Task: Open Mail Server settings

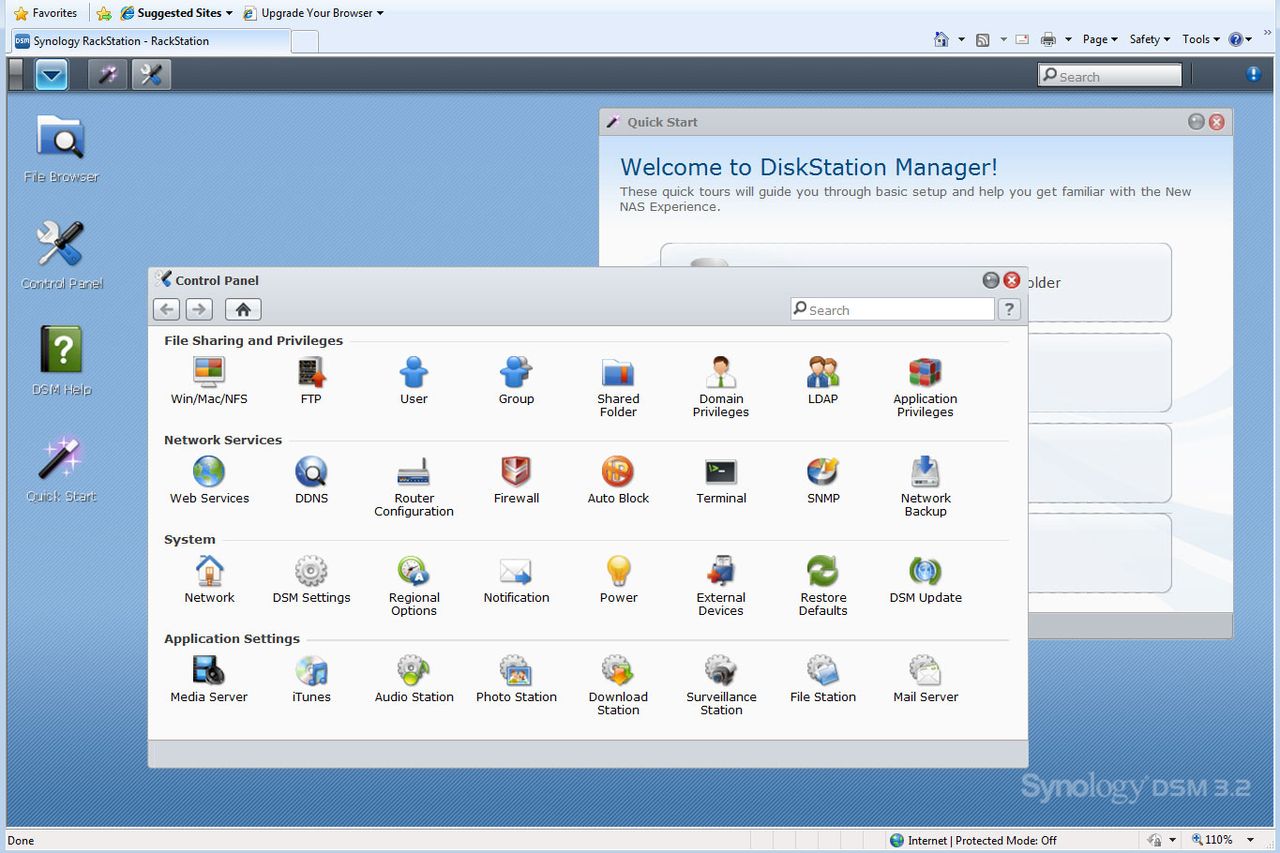Action: tap(925, 678)
